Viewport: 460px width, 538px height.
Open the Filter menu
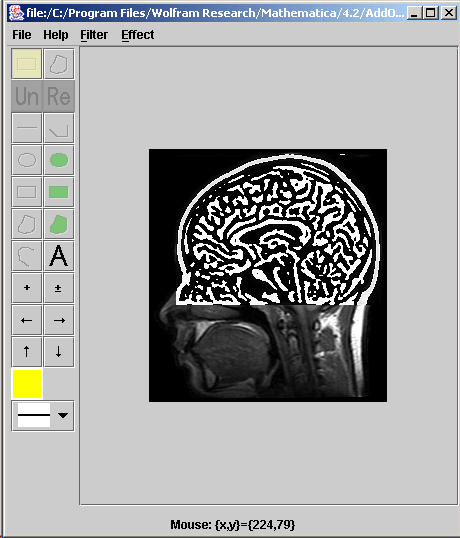[x=94, y=35]
